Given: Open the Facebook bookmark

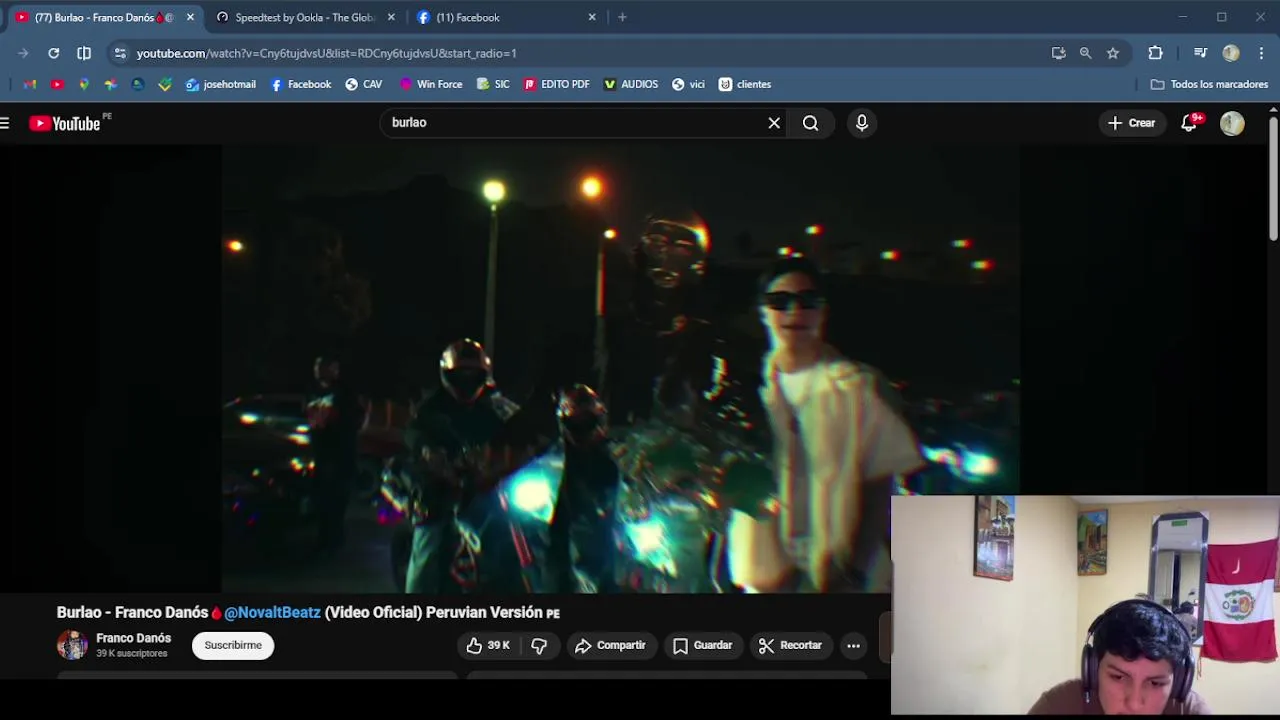Looking at the screenshot, I should (300, 84).
